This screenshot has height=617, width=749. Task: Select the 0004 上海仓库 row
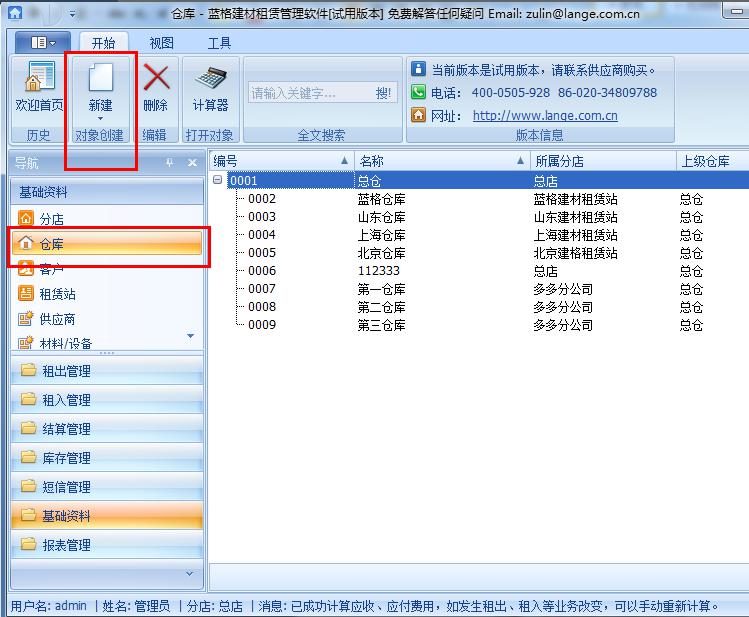(380, 235)
